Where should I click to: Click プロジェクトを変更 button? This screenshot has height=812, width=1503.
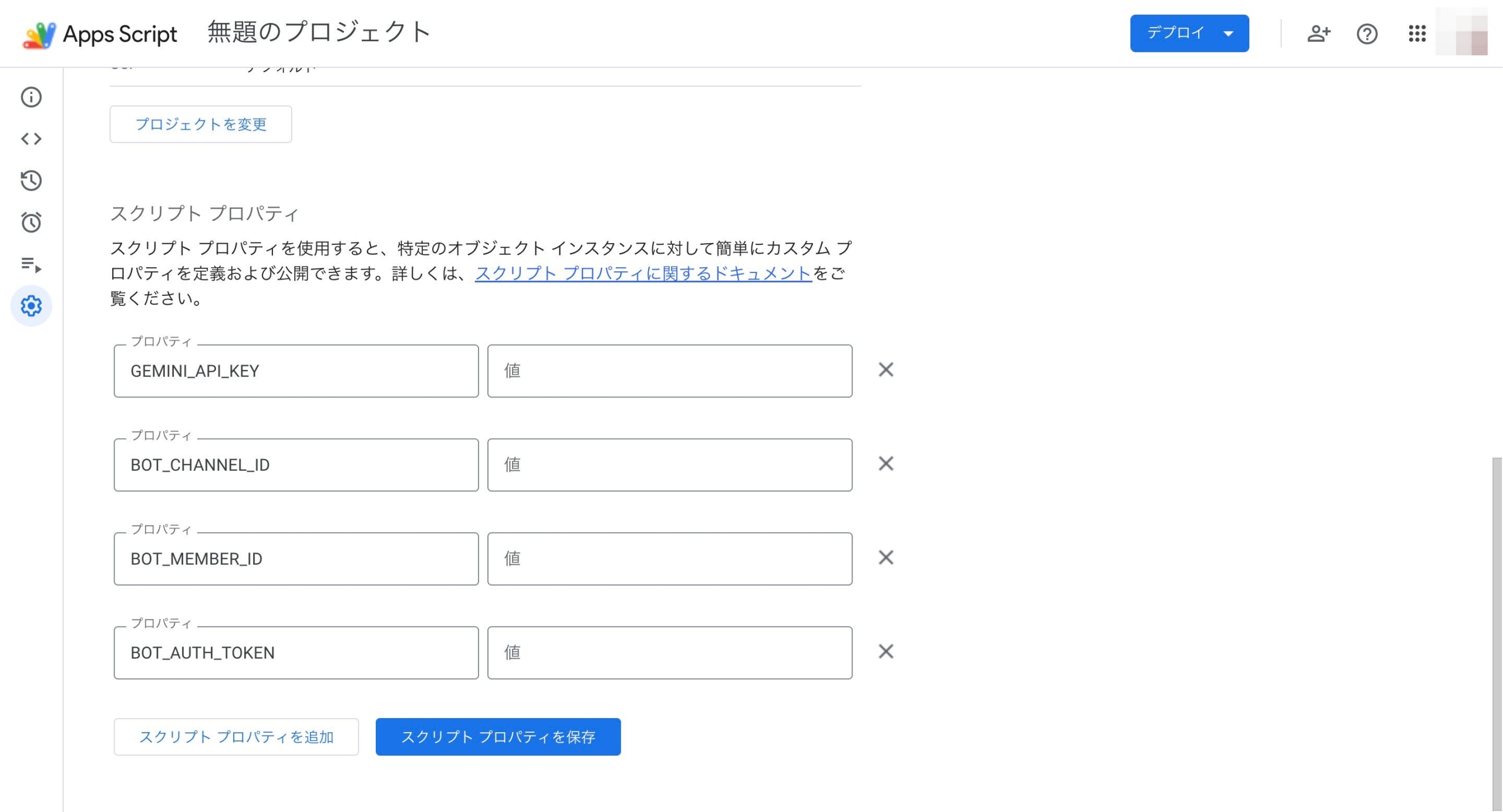(x=201, y=124)
